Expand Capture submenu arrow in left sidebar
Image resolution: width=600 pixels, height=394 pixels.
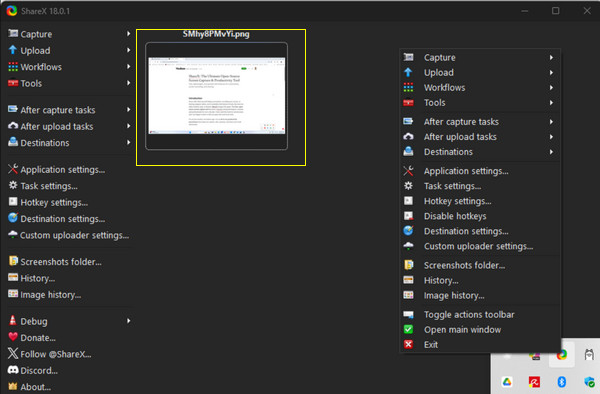(129, 34)
